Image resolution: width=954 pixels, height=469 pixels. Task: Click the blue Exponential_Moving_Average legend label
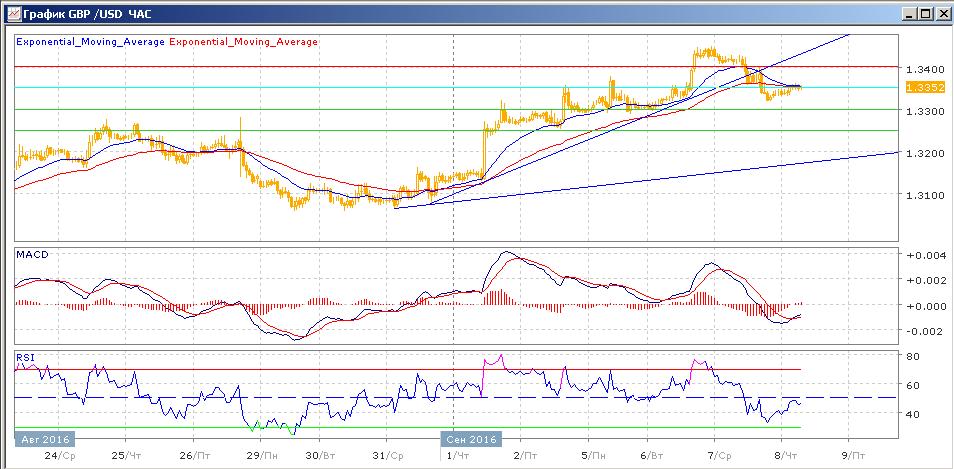(91, 42)
